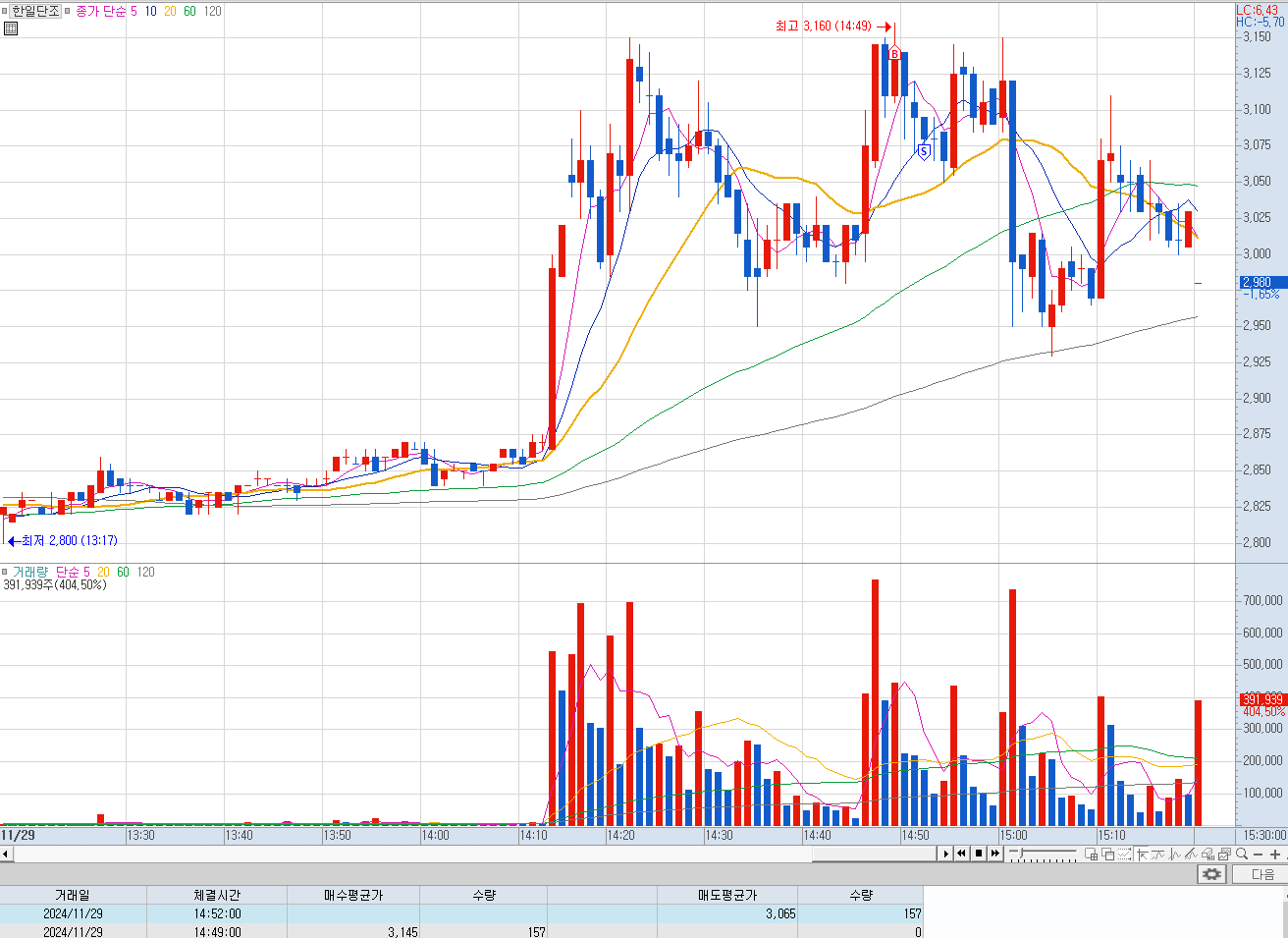Screen dimensions: 1288x938
Task: Click the 391,939주(404.50%) volume text
Action: pyautogui.click(x=55, y=585)
